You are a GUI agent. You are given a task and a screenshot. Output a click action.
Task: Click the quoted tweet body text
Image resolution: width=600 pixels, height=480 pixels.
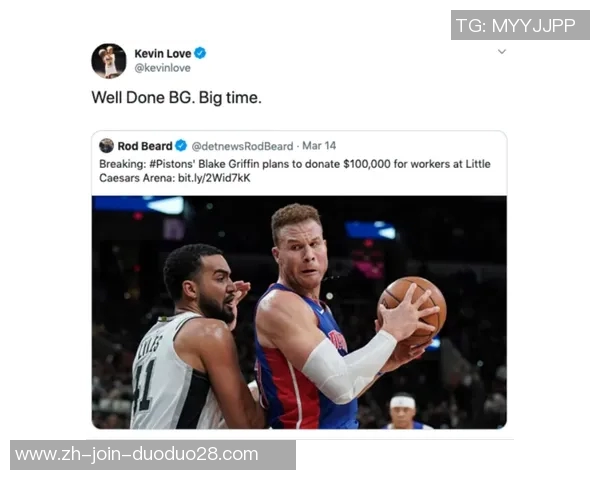pyautogui.click(x=295, y=171)
